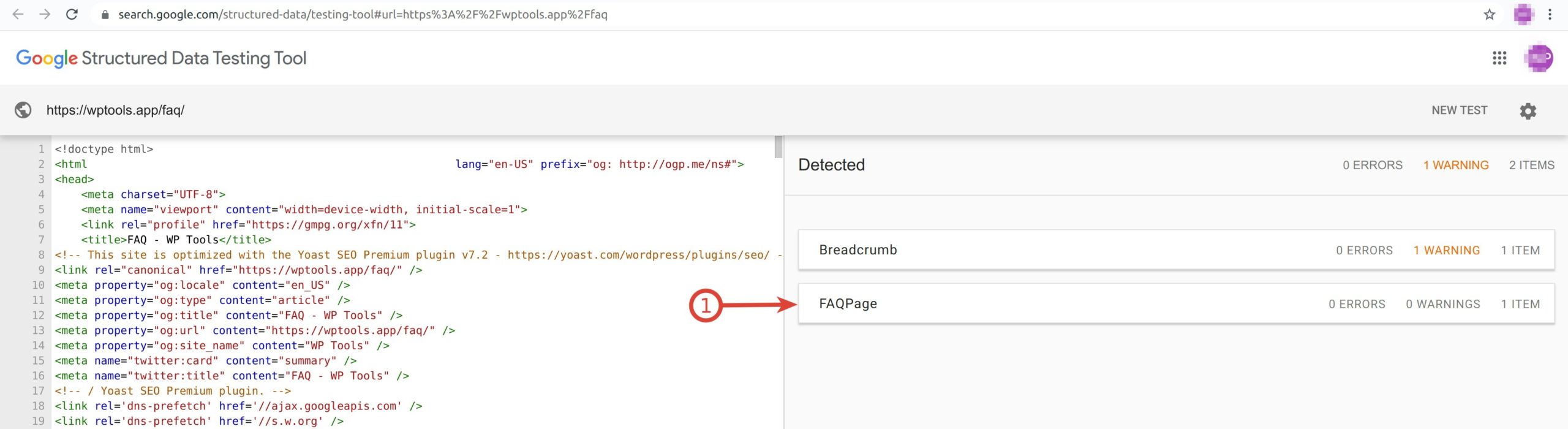The width and height of the screenshot is (1568, 429).
Task: Click the canonical link code line
Action: click(238, 270)
